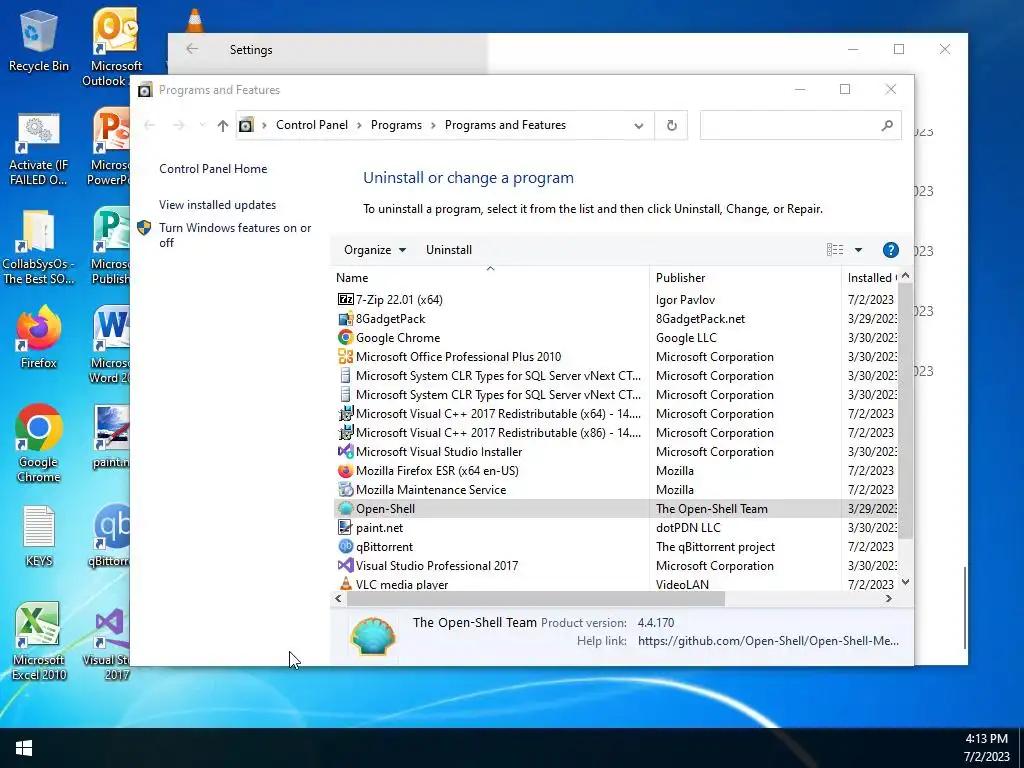Screen dimensions: 1024x768
Task: Click publisher cell 'dotPDN LLC'
Action: tap(688, 527)
